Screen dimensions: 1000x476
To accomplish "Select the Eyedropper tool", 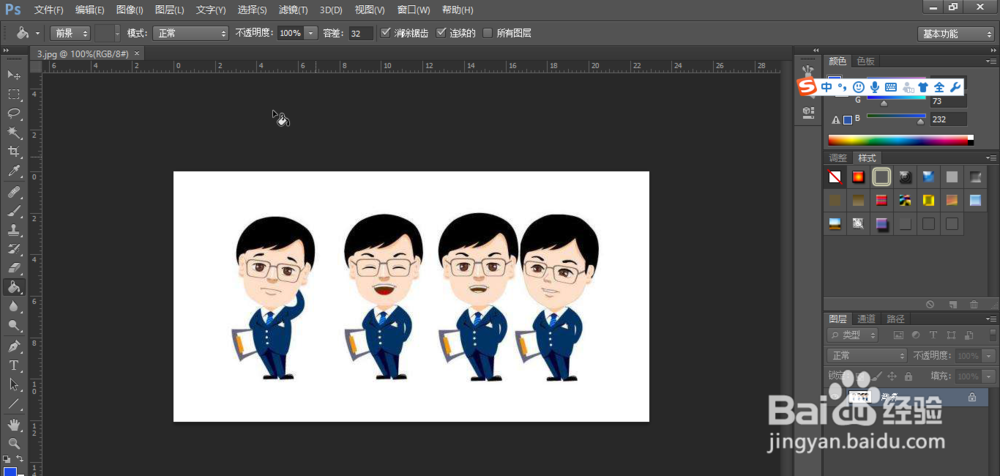I will (x=14, y=171).
